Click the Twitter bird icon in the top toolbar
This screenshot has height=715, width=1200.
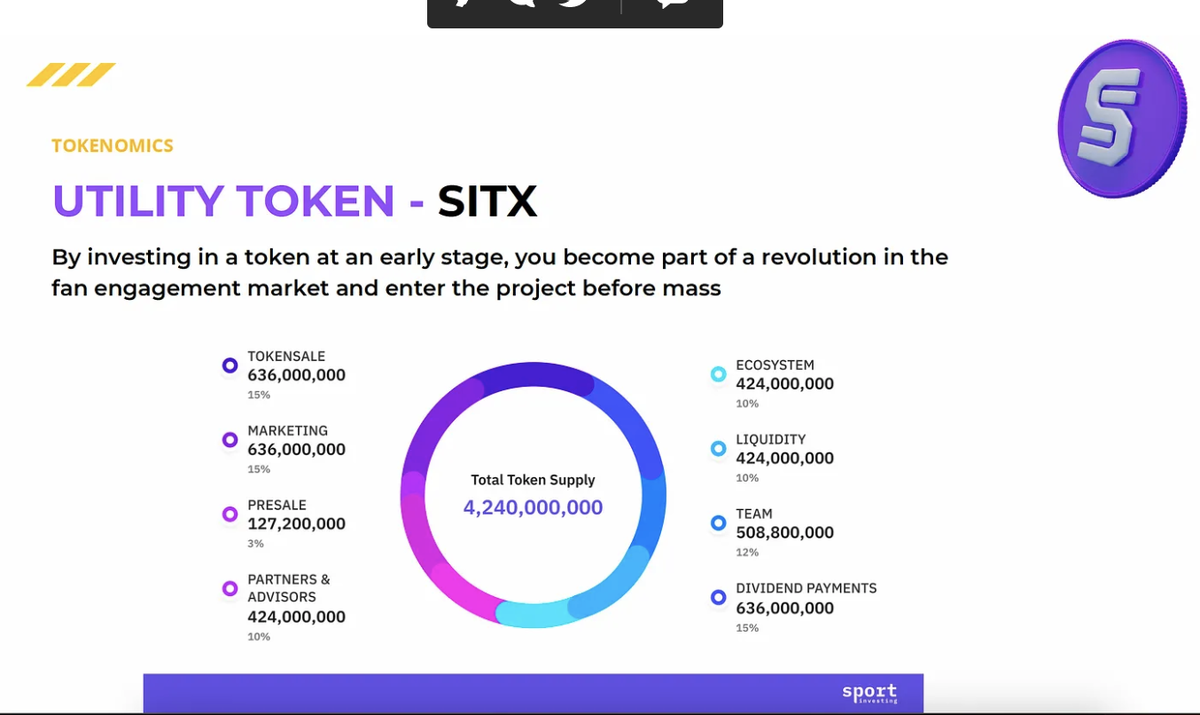pyautogui.click(x=574, y=4)
